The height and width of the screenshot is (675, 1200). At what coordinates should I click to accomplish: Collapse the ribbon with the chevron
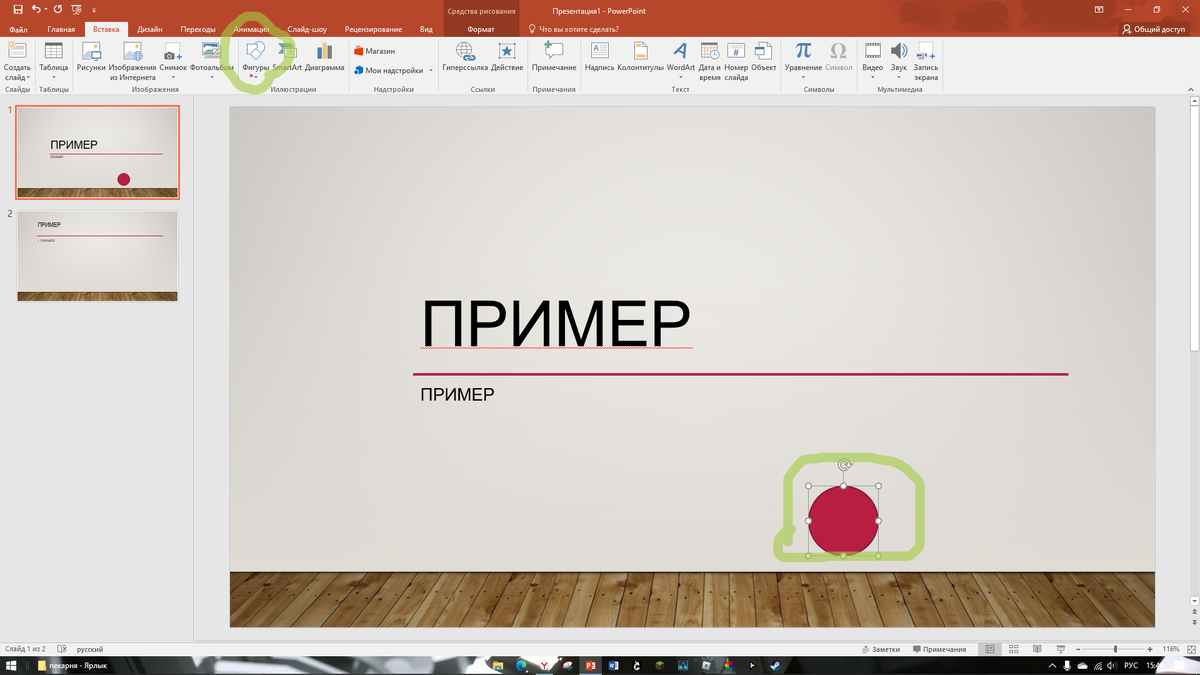(1191, 90)
